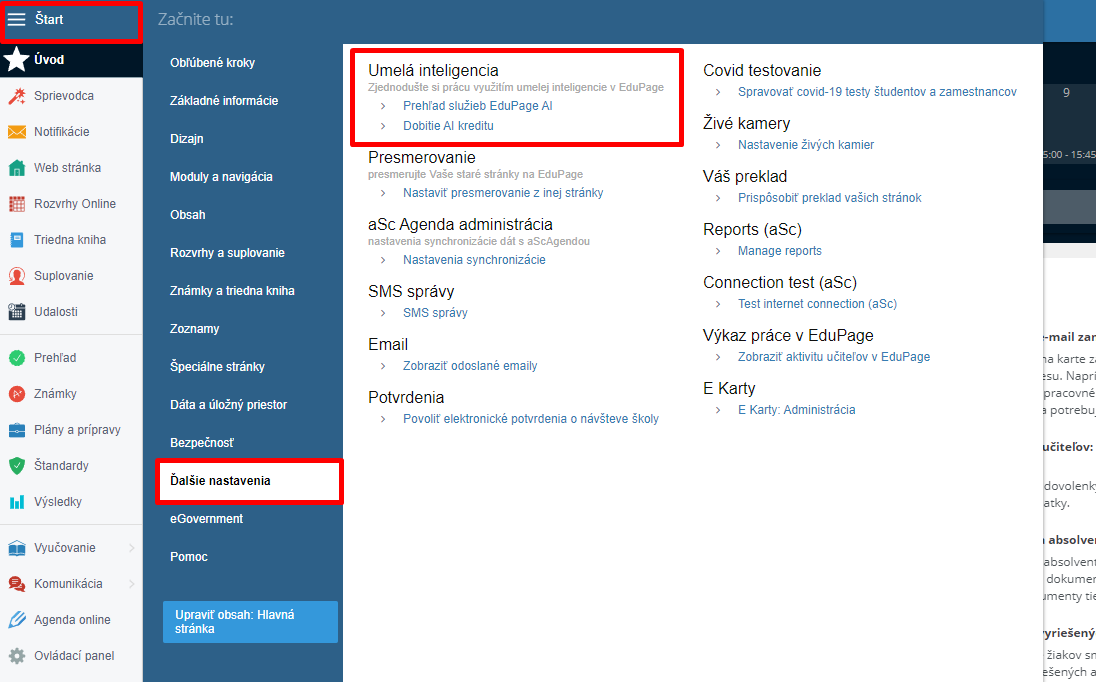Click the Prehľad green checkmark icon
The width and height of the screenshot is (1096, 682).
tap(17, 358)
